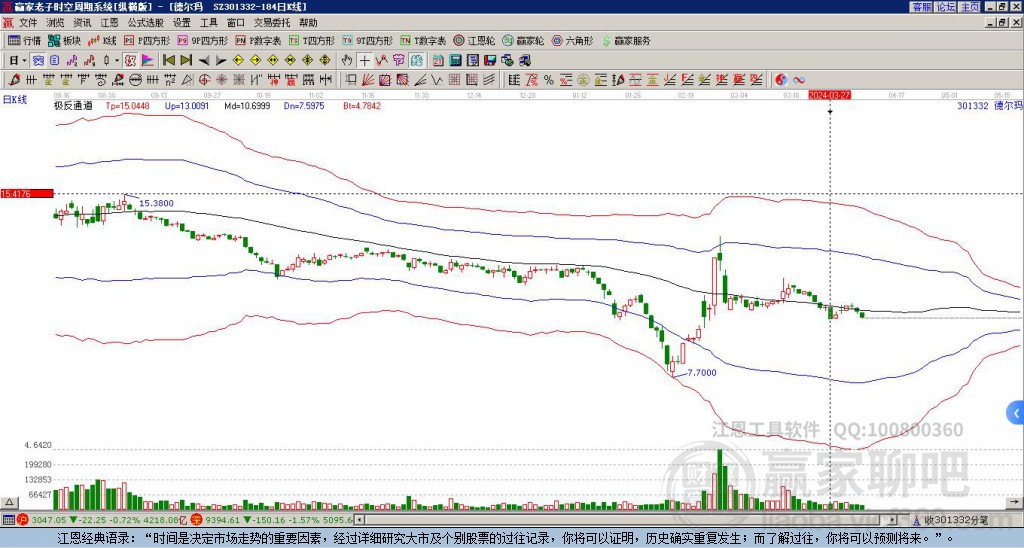
Task: Click the save floppy disk icon
Action: pos(490,61)
